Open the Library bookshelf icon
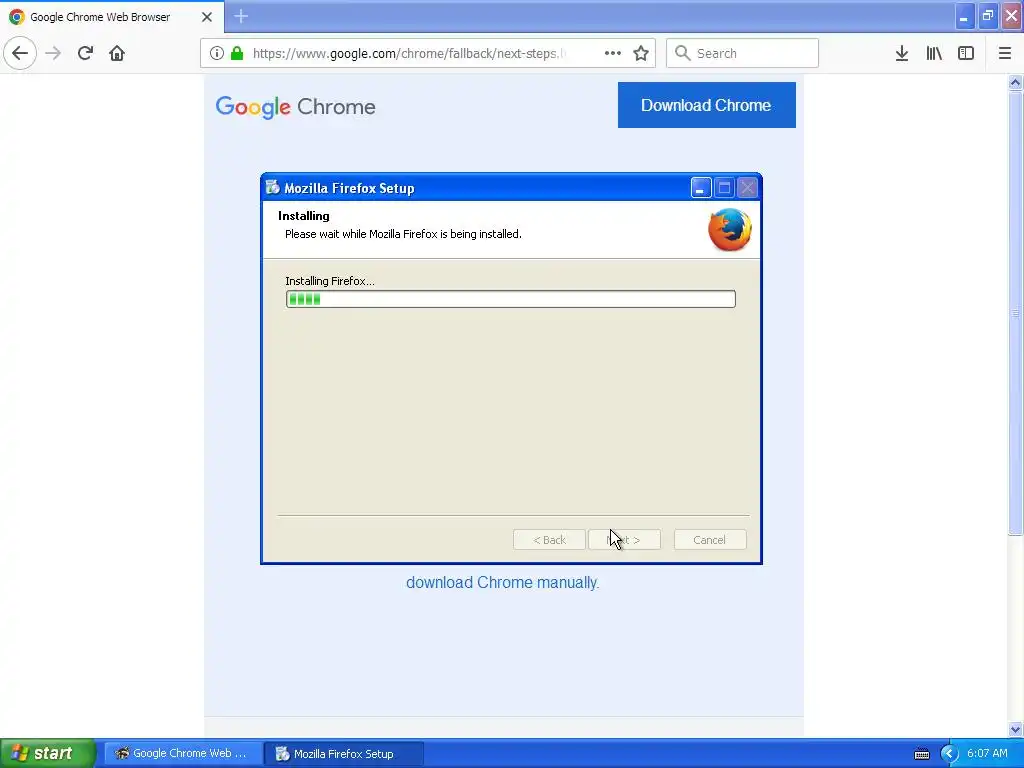This screenshot has width=1024, height=768. [934, 53]
